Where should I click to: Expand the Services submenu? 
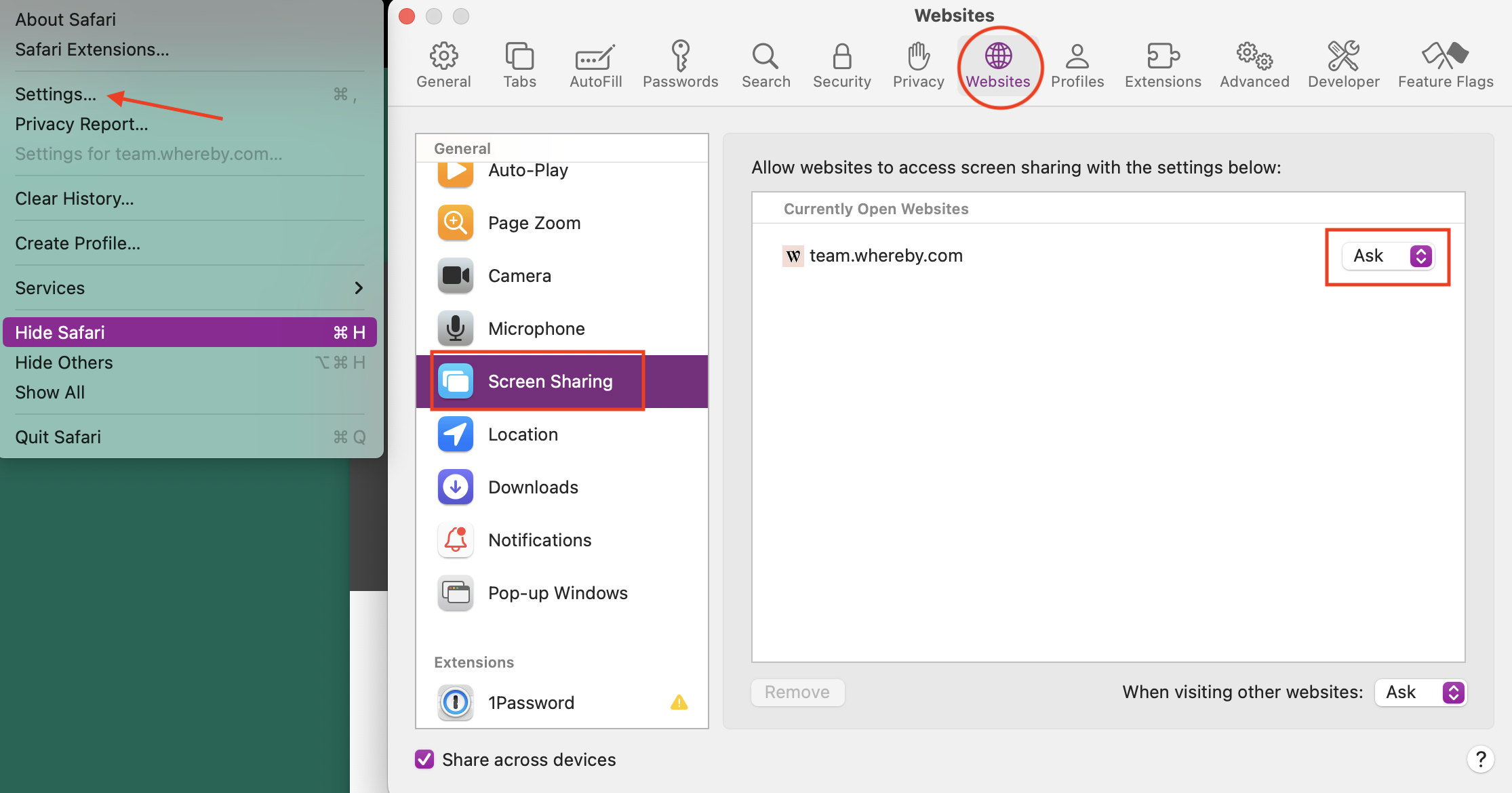pyautogui.click(x=188, y=288)
